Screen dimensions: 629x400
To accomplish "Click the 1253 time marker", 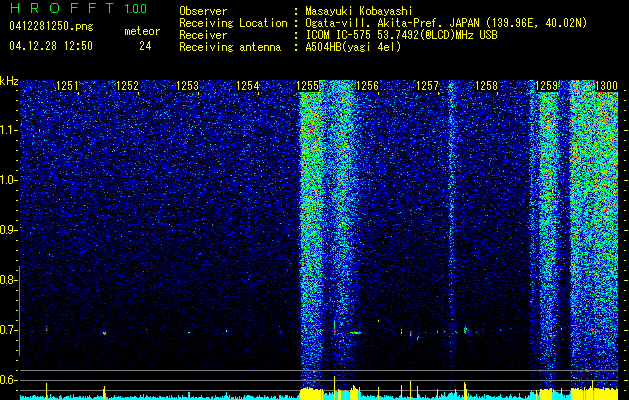I will 187,86.
